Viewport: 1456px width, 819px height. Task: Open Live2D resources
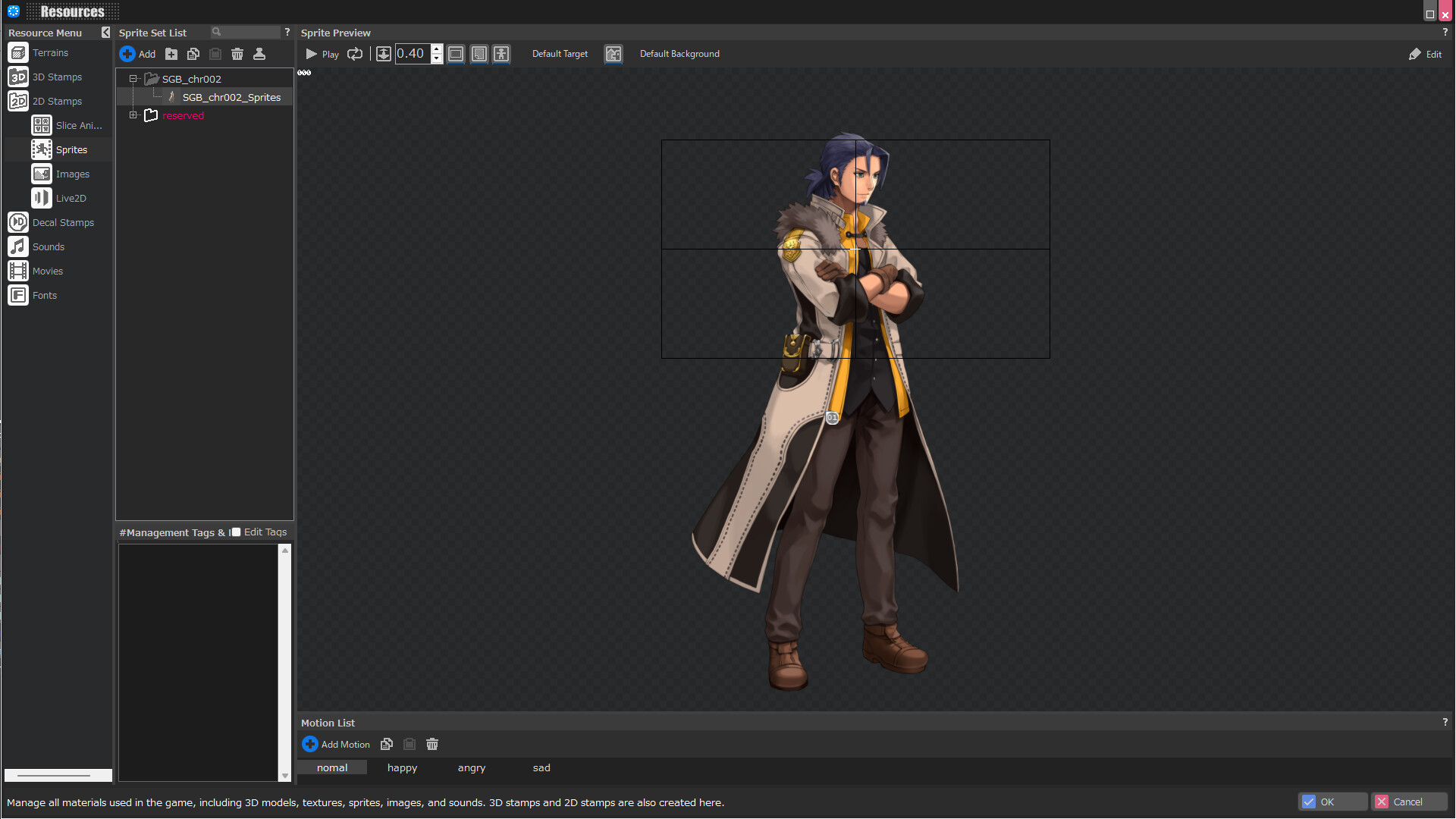click(59, 199)
